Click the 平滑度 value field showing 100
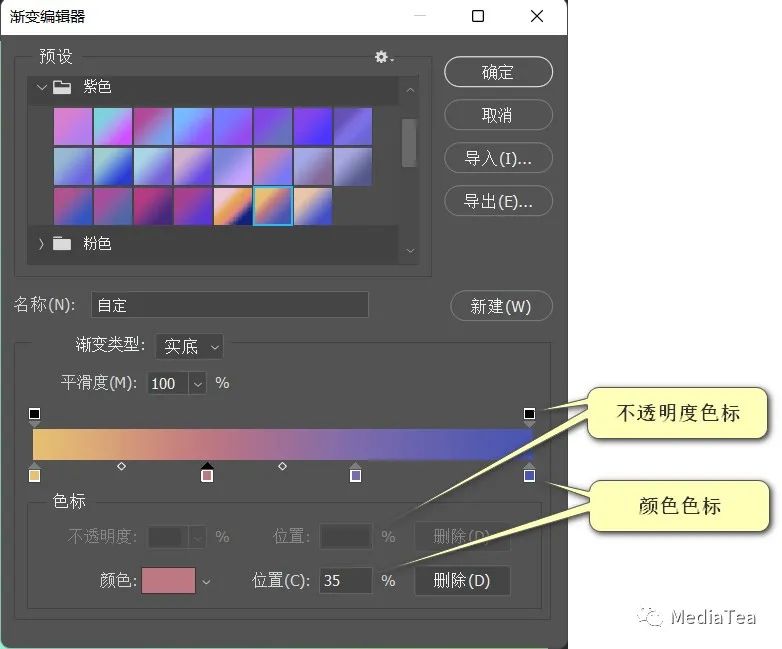 [168, 384]
